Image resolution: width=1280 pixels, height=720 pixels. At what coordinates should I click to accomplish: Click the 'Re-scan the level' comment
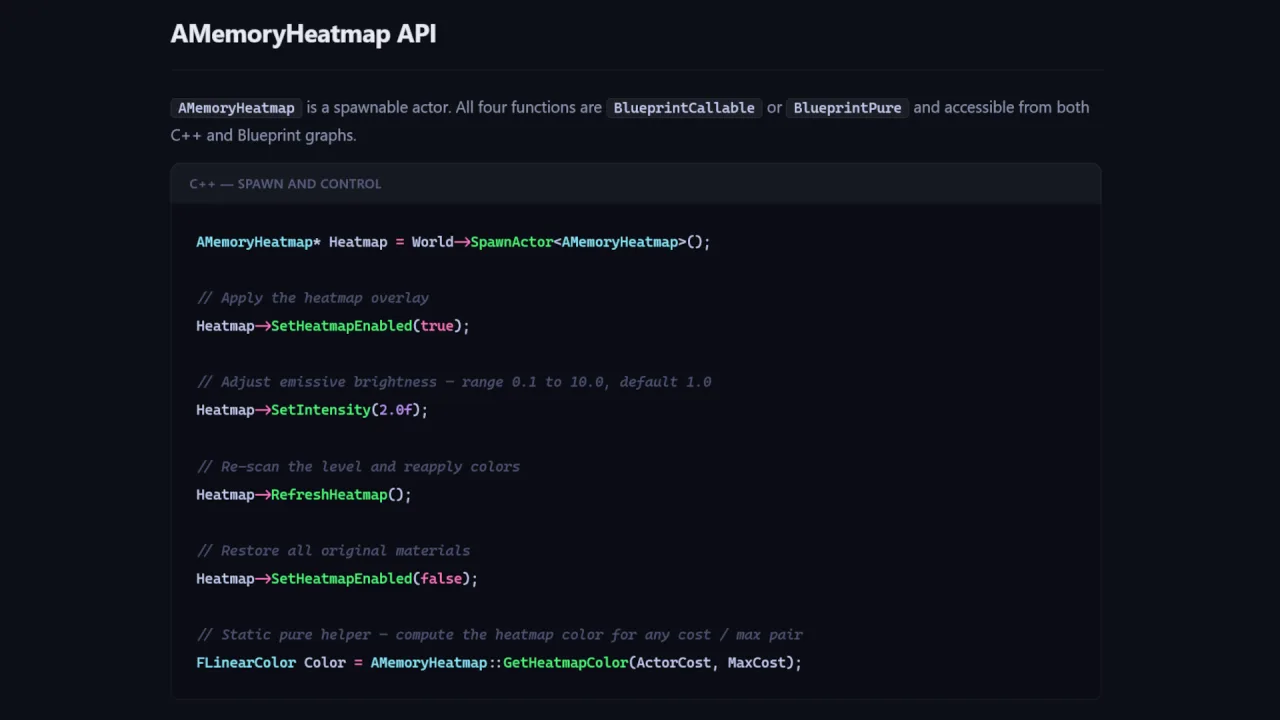tap(358, 467)
